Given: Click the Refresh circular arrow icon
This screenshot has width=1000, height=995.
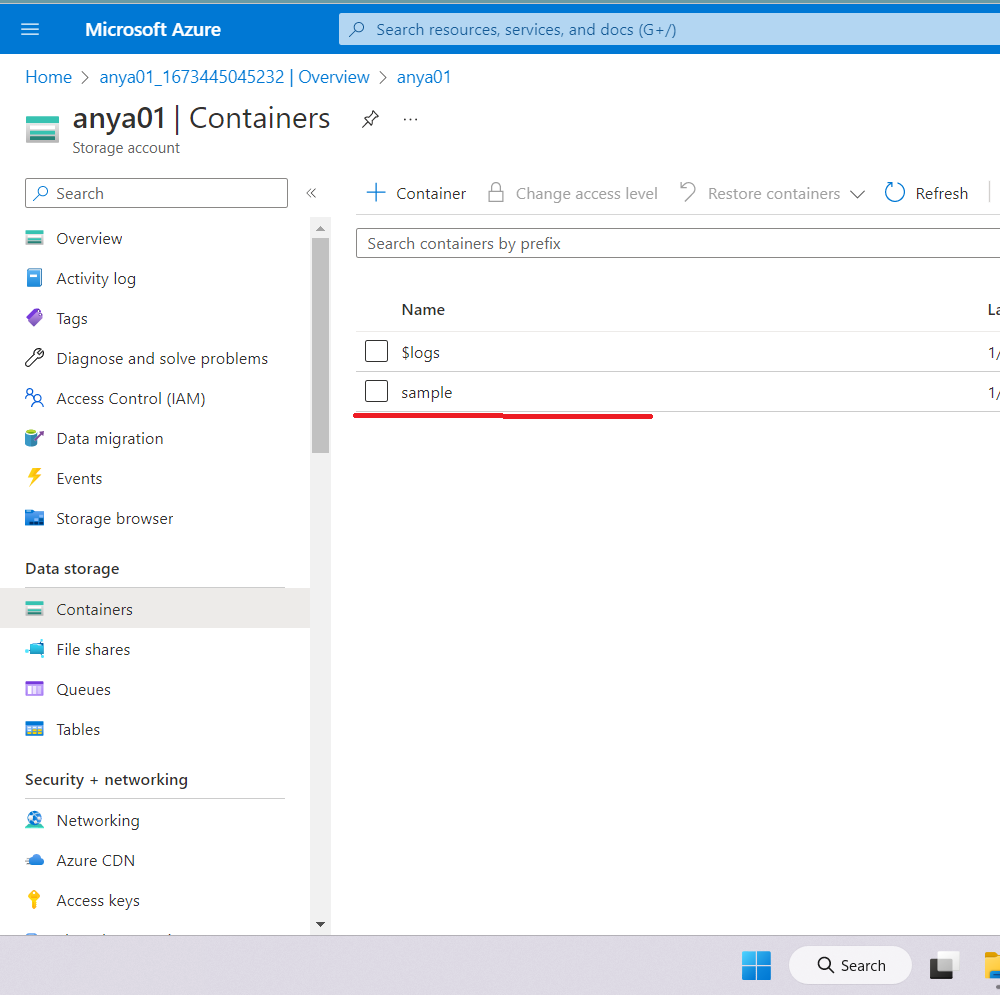Looking at the screenshot, I should [x=894, y=193].
